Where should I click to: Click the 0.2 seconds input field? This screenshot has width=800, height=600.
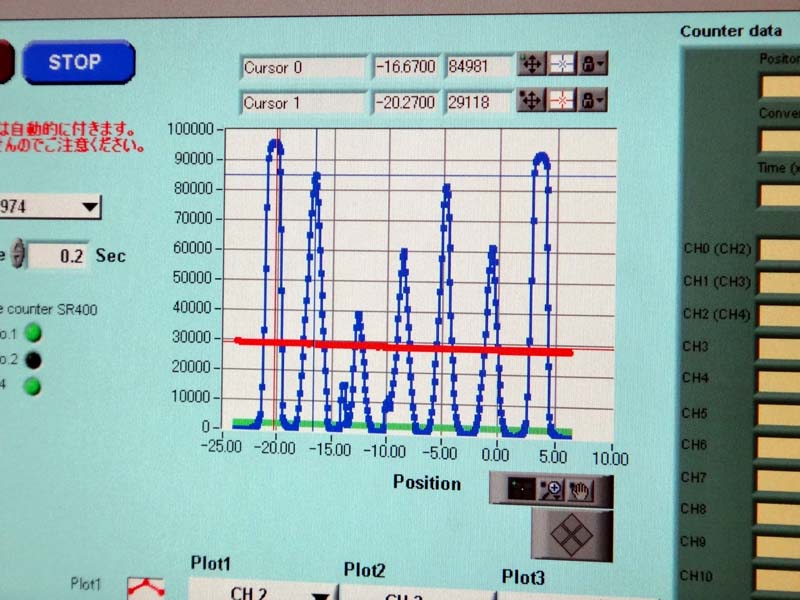pos(58,256)
